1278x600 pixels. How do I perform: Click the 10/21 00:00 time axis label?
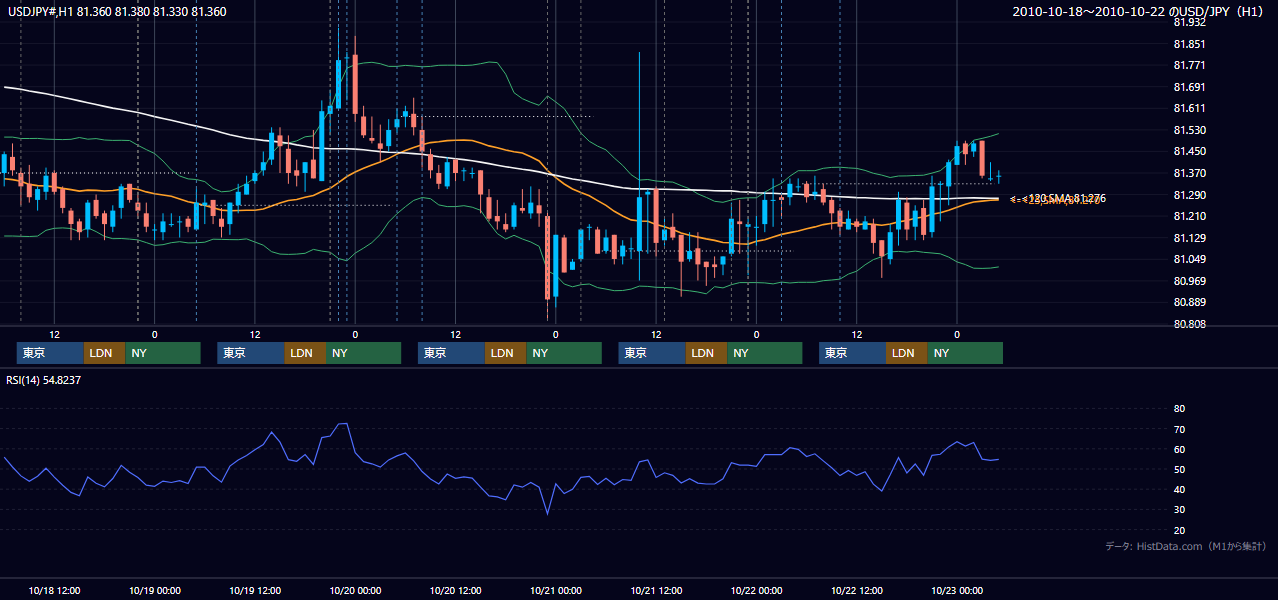(x=556, y=590)
